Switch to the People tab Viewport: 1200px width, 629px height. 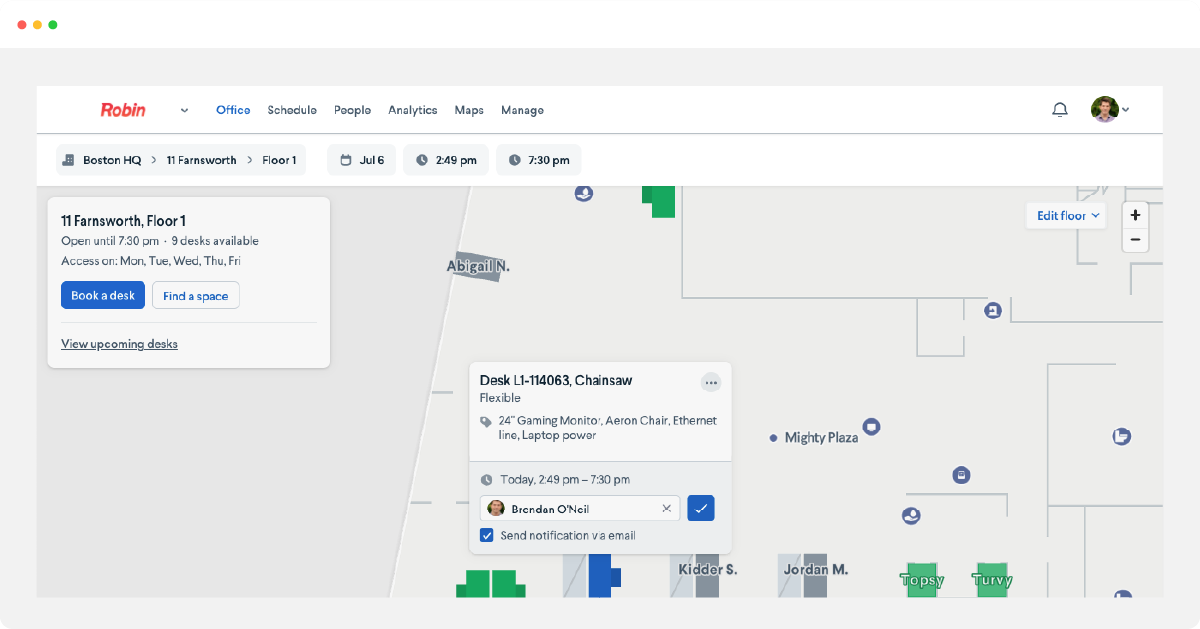(352, 110)
